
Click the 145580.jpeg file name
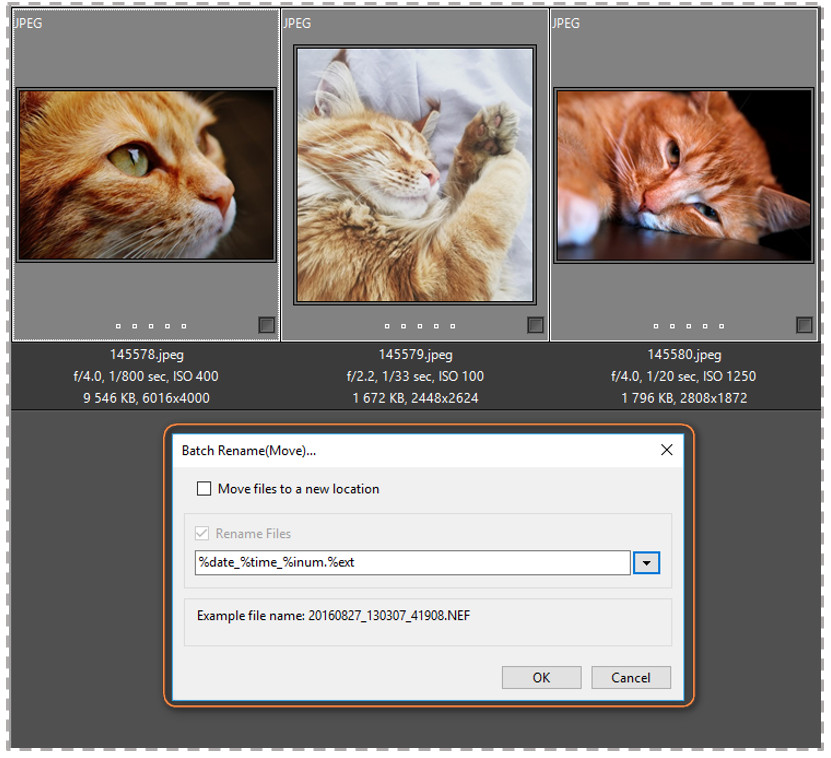684,355
